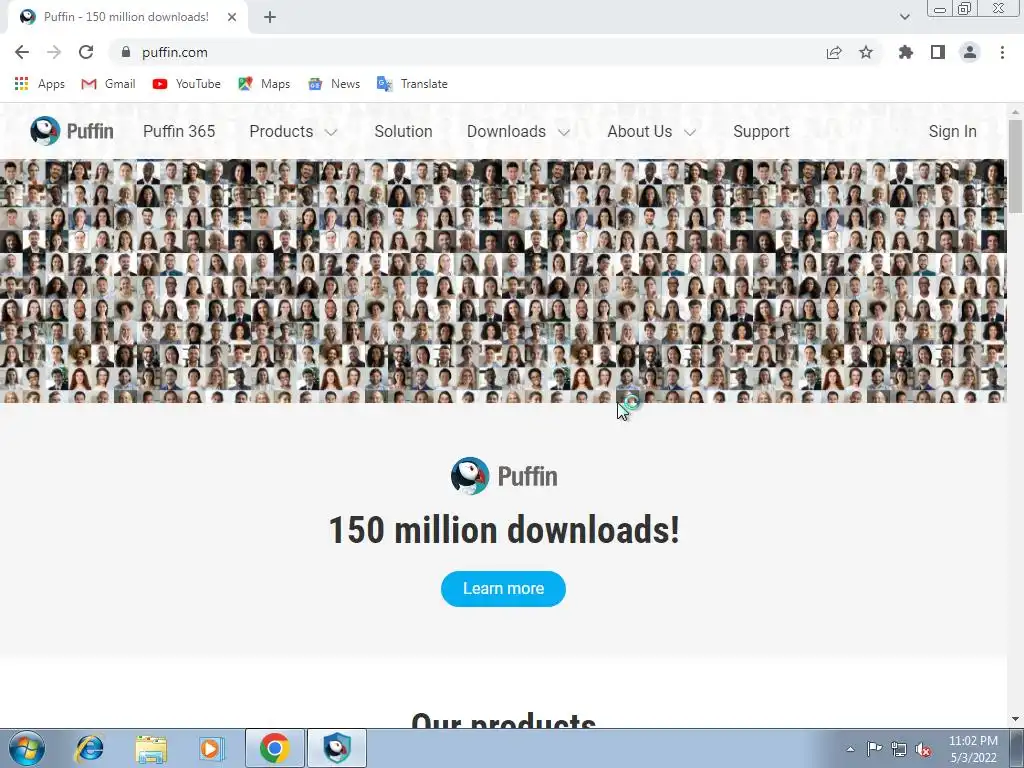Click the padlock site info icon
Viewport: 1024px width, 768px height.
126,52
